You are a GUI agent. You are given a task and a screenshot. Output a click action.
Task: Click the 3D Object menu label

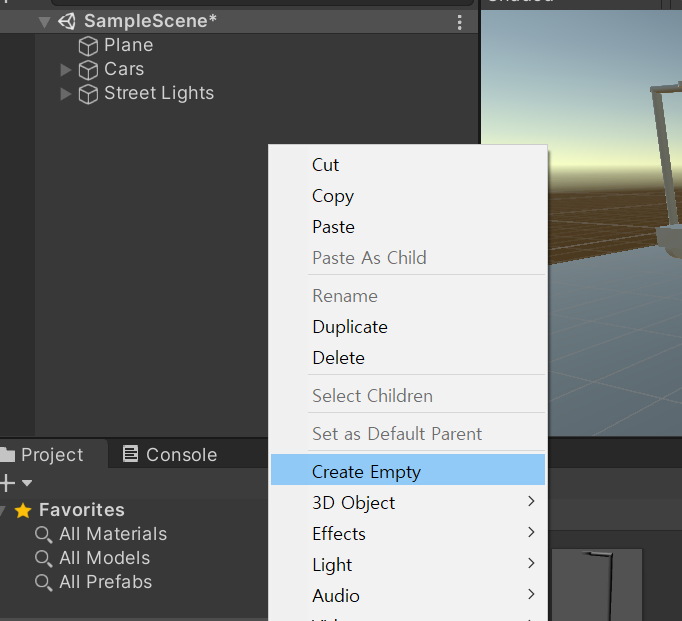click(354, 503)
